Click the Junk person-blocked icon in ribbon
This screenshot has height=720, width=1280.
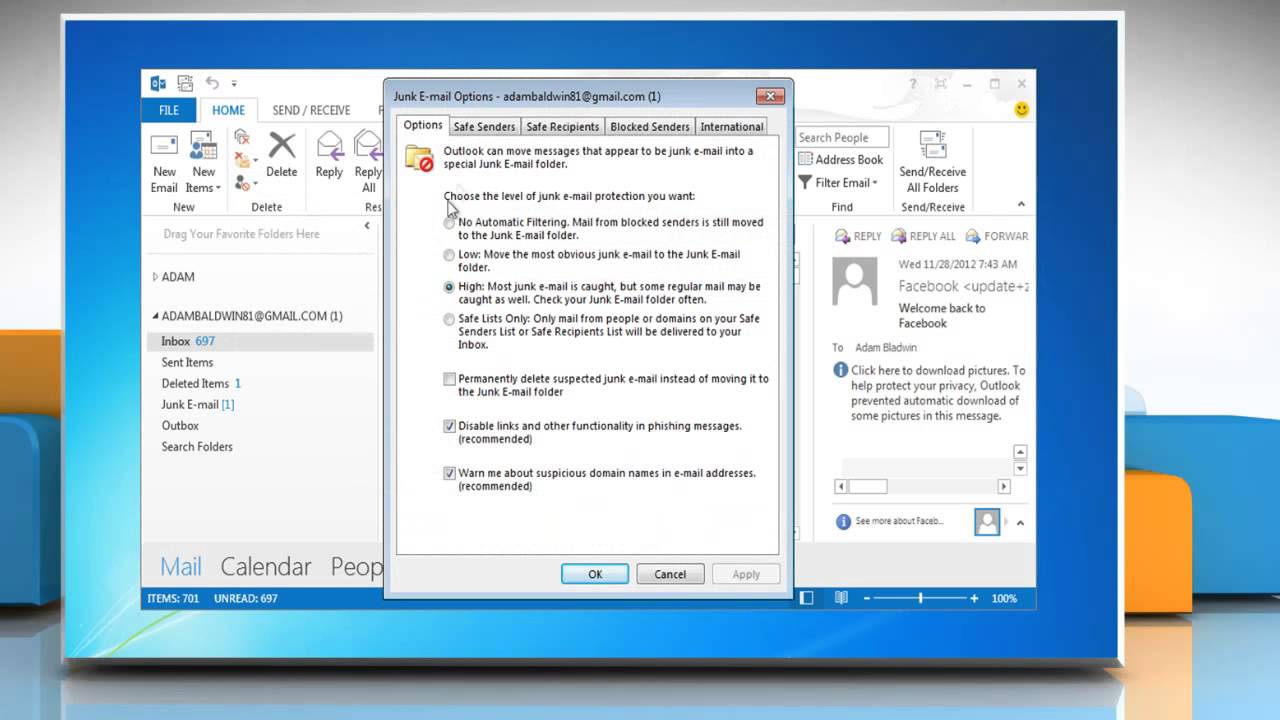point(242,183)
